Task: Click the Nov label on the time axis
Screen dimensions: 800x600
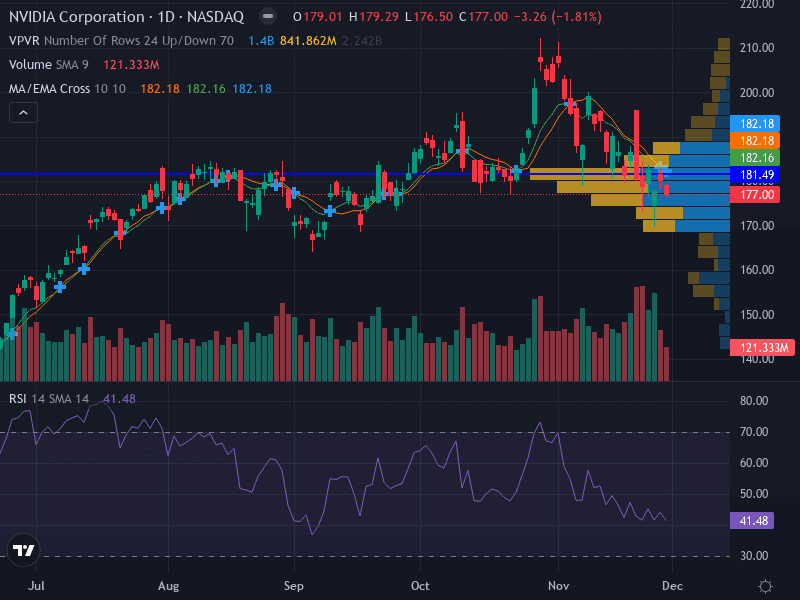Action: pyautogui.click(x=559, y=586)
